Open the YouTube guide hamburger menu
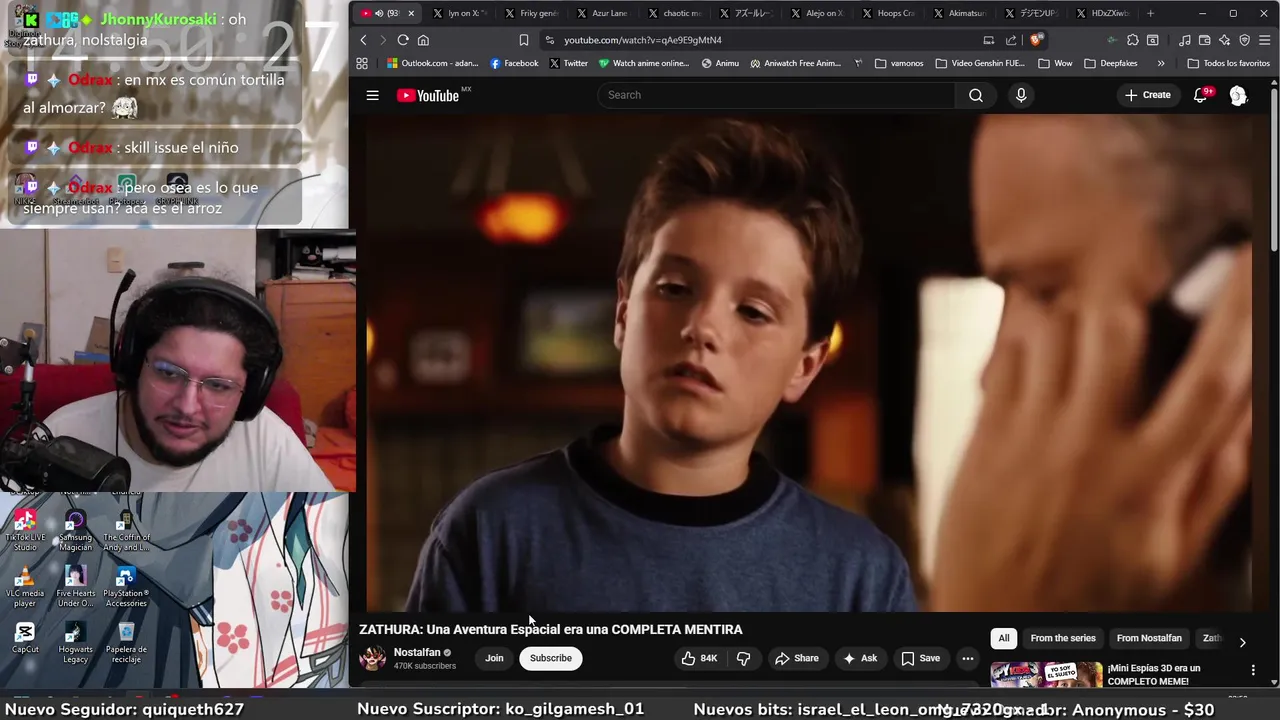The width and height of the screenshot is (1280, 720). [x=372, y=95]
